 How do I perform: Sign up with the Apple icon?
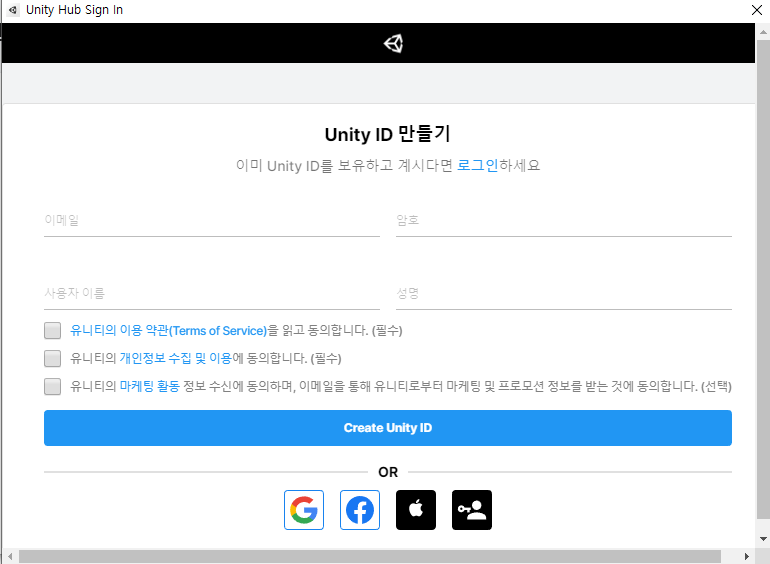415,510
